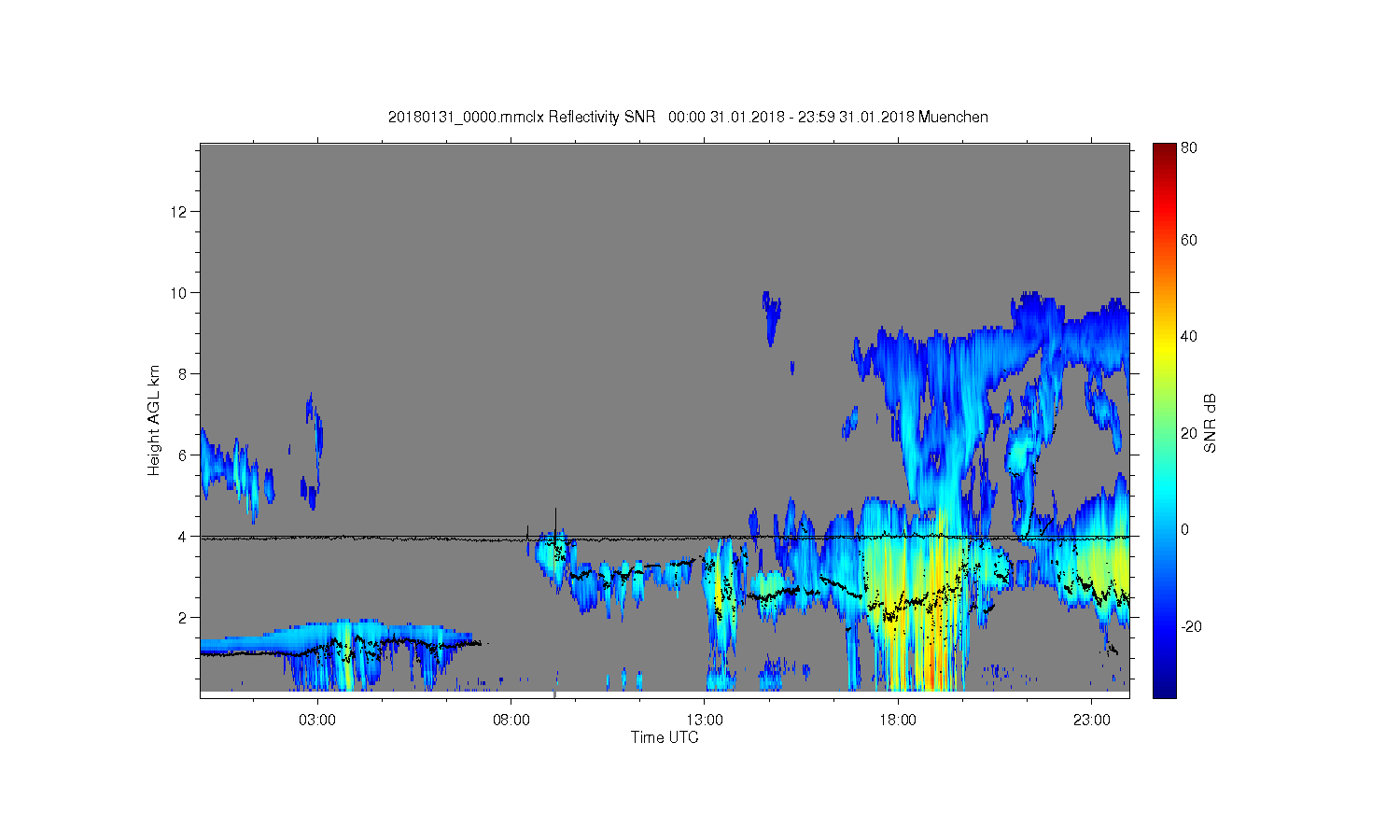Screen dimensions: 1400x840
Task: Click the height tick label 2
Action: coord(183,618)
